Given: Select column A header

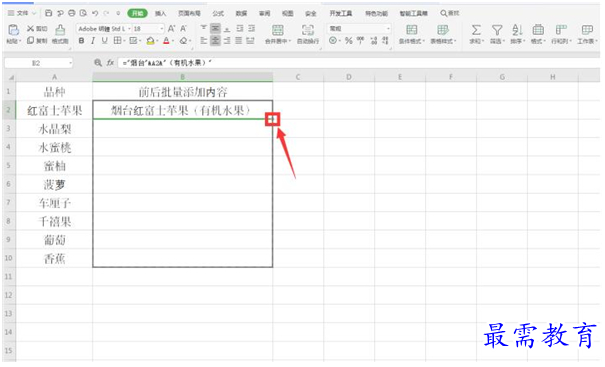Looking at the screenshot, I should (54, 77).
